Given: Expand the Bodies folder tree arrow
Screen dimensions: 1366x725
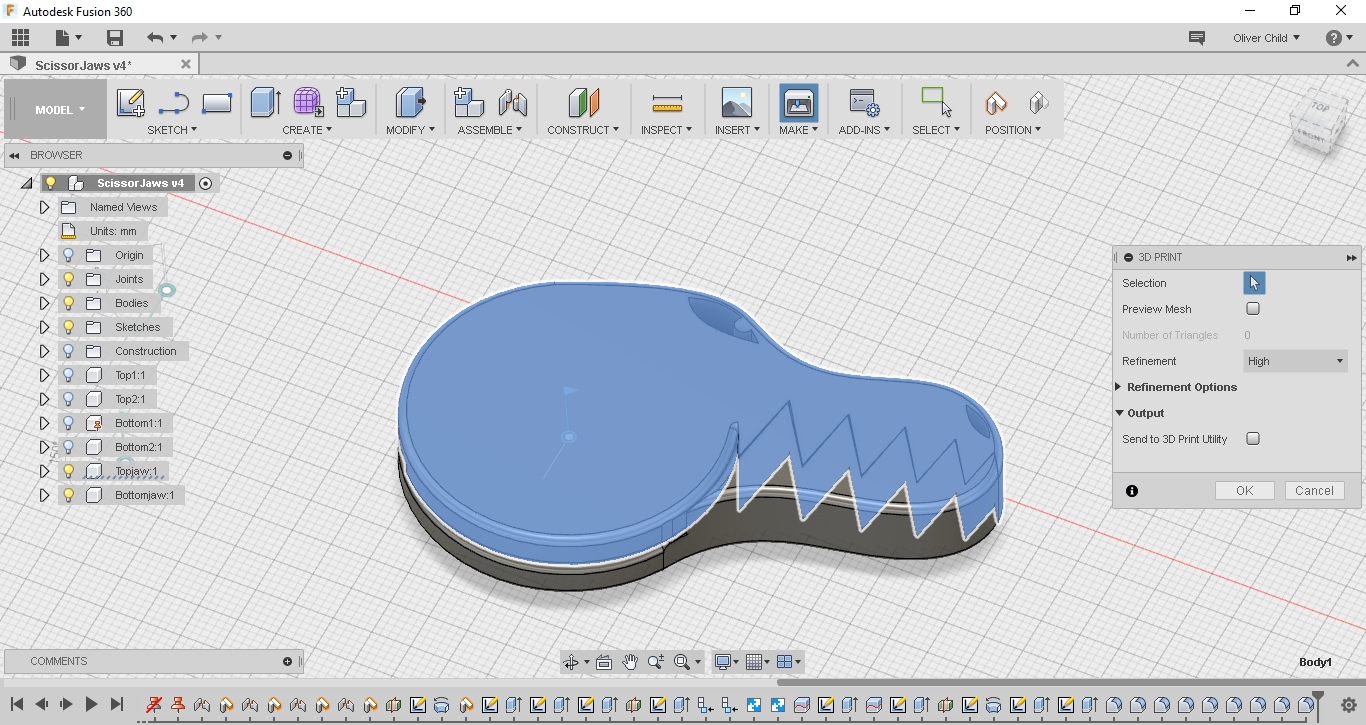Looking at the screenshot, I should tap(44, 303).
